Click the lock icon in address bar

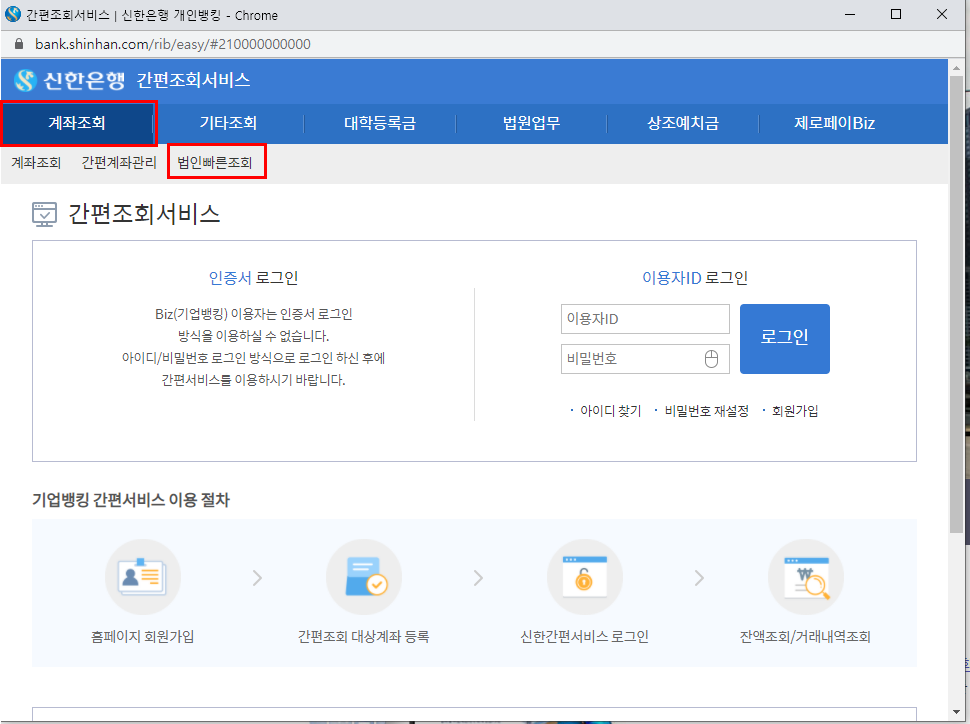(19, 44)
